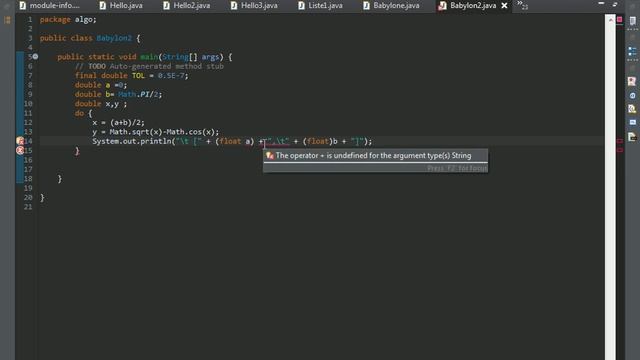Viewport: 640px width, 360px height.
Task: Switch to the Hello3.java tab
Action: click(x=254, y=6)
